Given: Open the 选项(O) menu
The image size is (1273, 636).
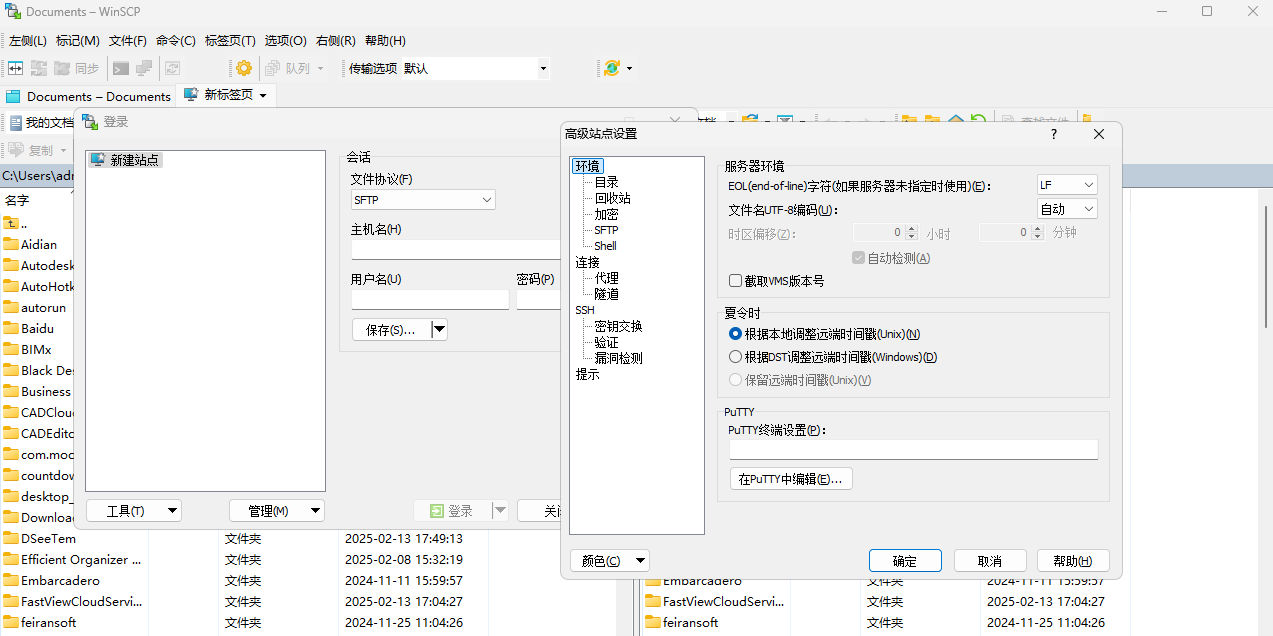Looking at the screenshot, I should click(x=284, y=40).
